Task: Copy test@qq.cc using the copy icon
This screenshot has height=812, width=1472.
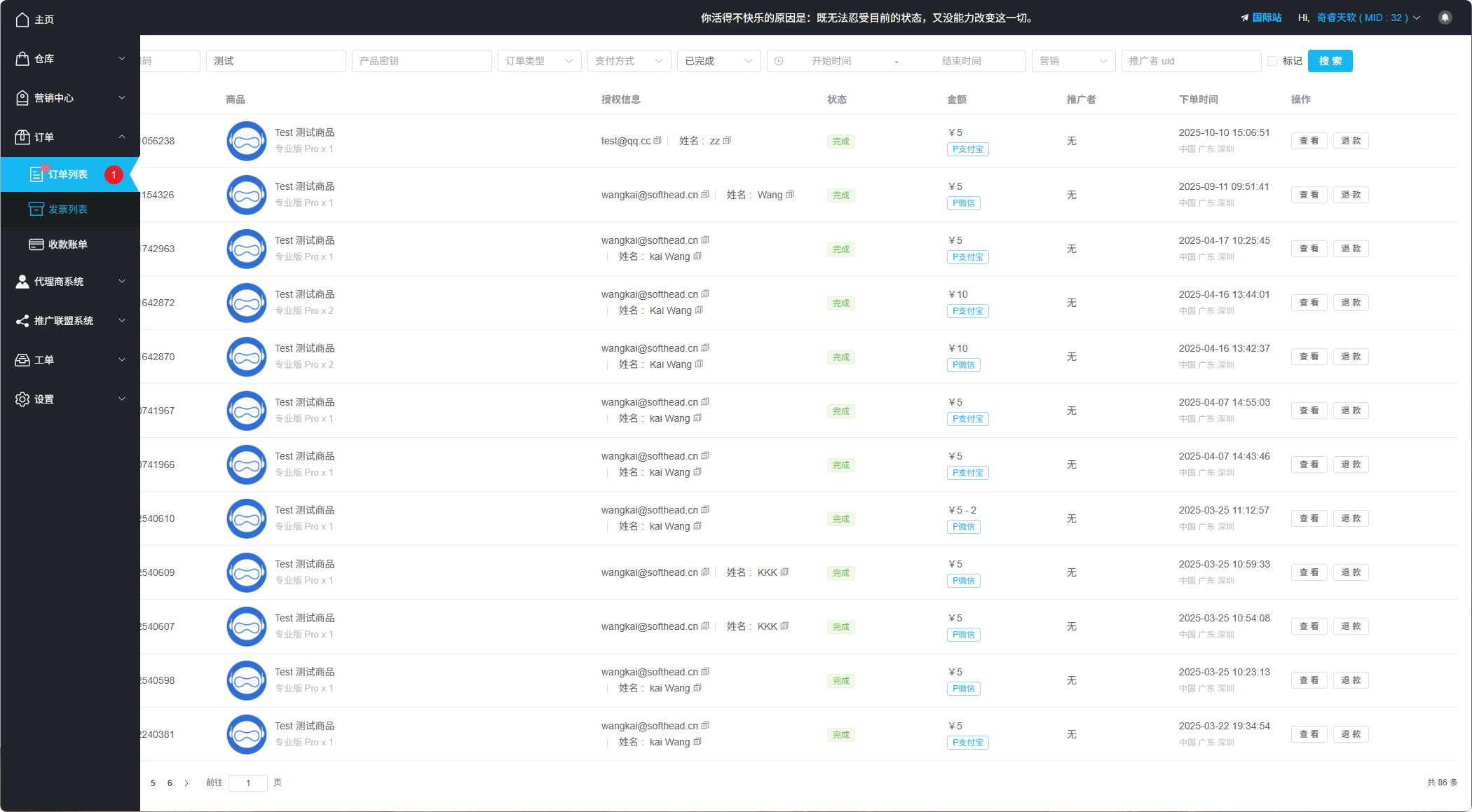Action: click(x=657, y=140)
